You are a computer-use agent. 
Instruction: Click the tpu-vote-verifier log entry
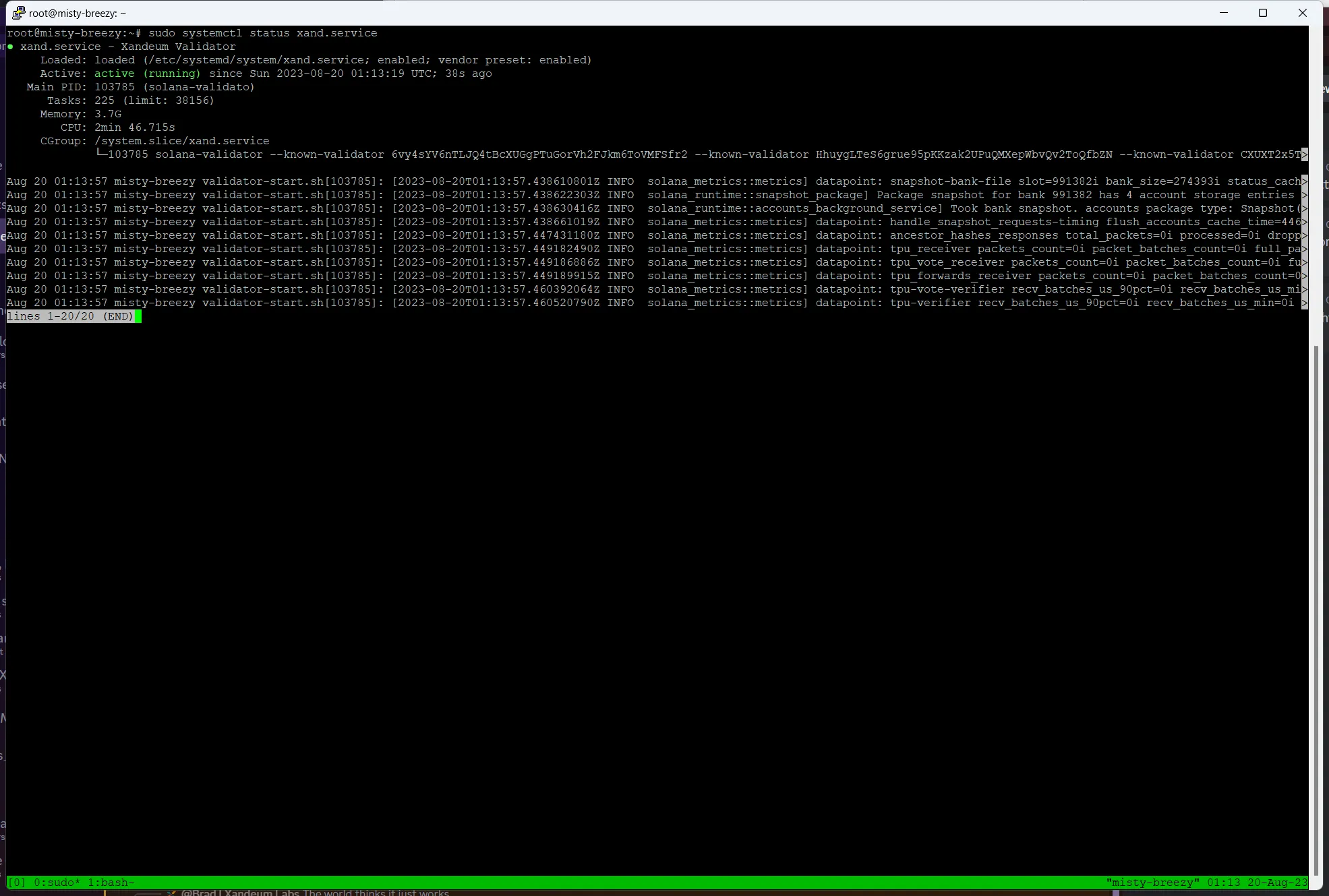654,289
